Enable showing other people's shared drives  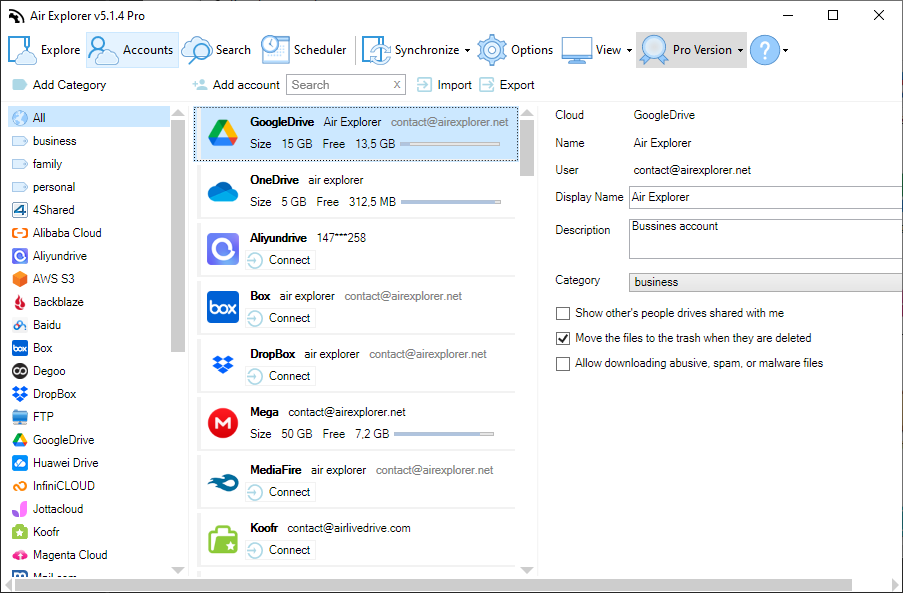[x=563, y=313]
